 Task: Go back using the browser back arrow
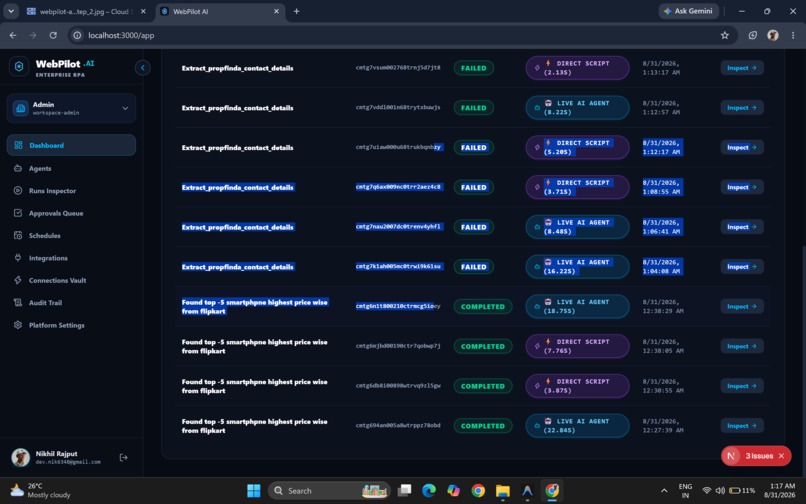13,35
